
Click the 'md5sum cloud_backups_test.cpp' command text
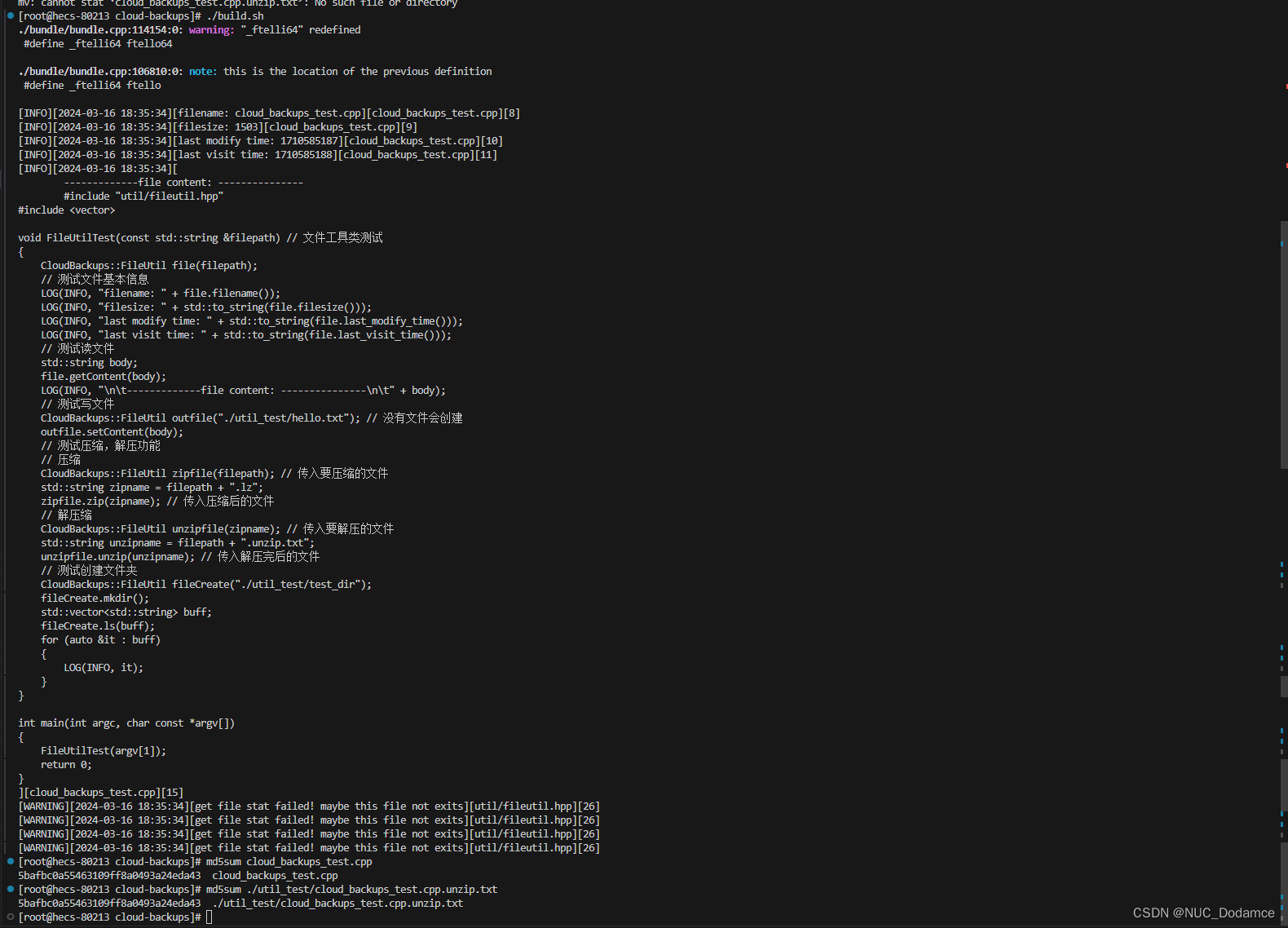click(x=289, y=861)
